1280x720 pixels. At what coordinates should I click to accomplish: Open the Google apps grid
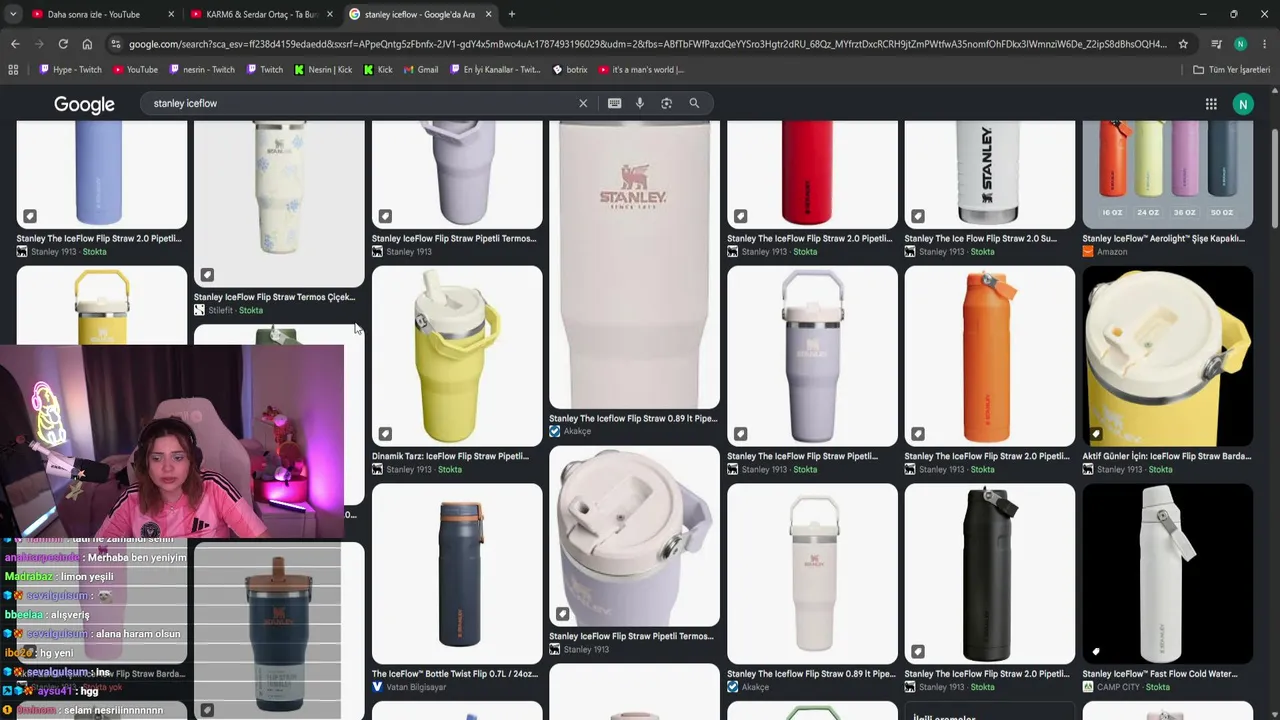(x=1211, y=104)
